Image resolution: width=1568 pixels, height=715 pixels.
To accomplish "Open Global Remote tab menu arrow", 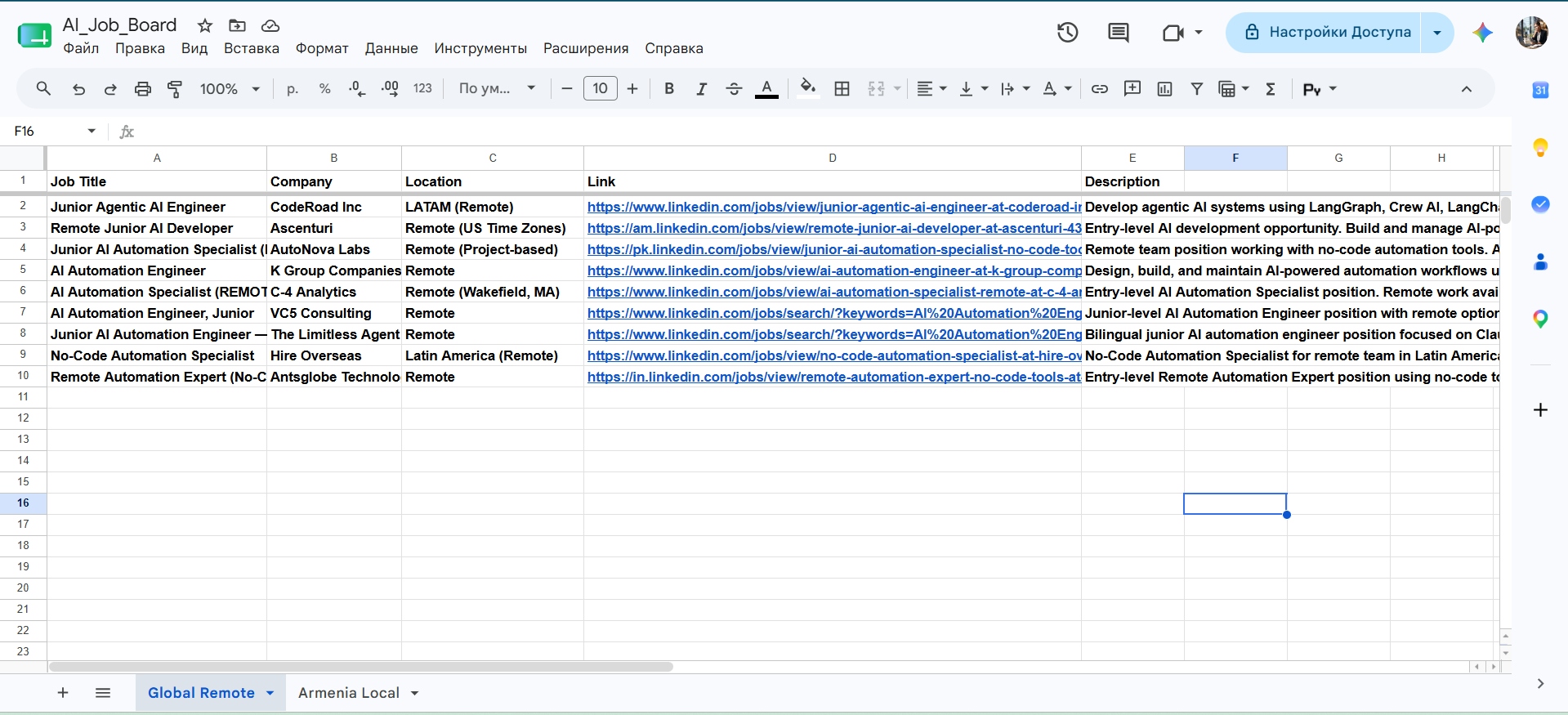I will (x=270, y=693).
